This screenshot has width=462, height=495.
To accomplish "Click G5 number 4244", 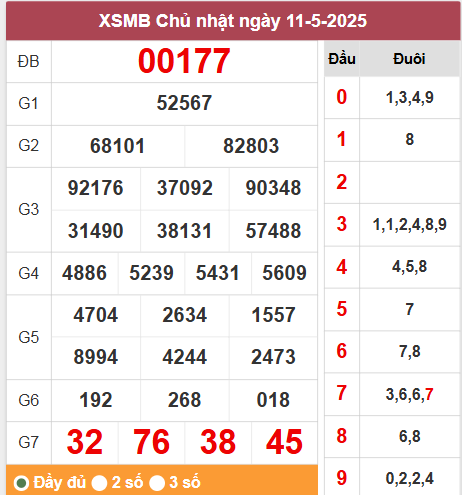I will click(185, 357).
